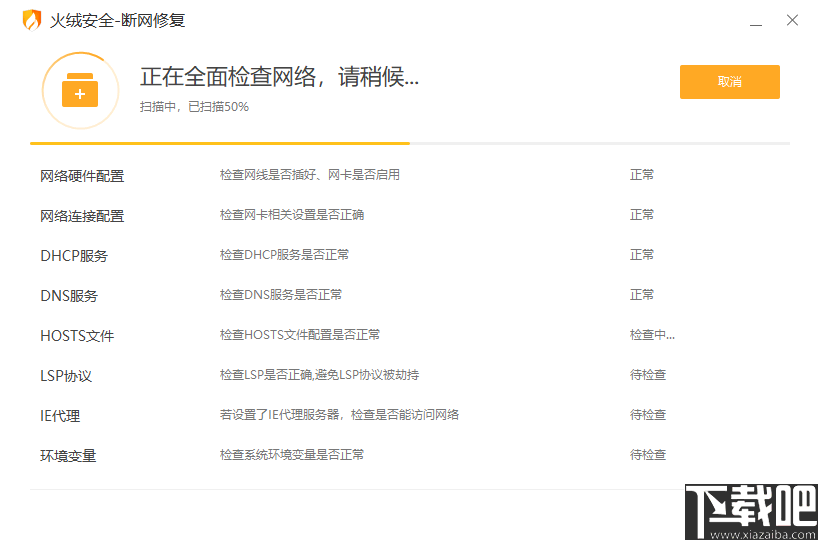Select the LSP协议 row label

[x=66, y=376]
